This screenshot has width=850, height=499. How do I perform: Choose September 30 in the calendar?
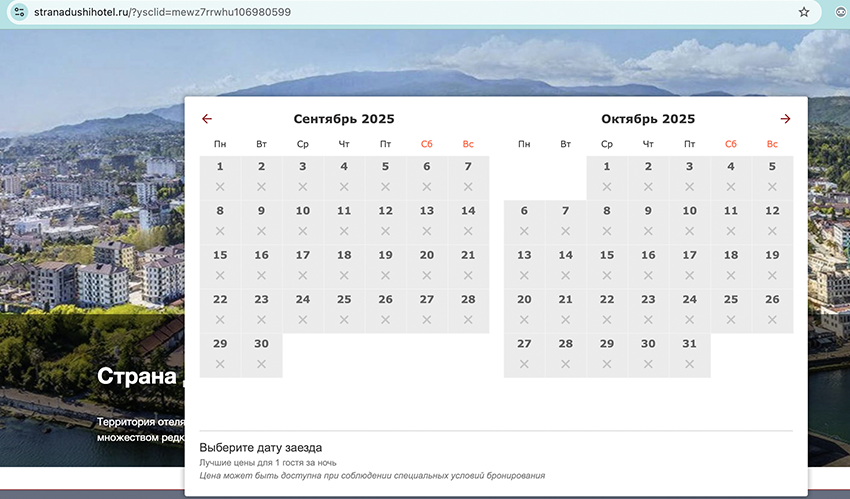262,353
